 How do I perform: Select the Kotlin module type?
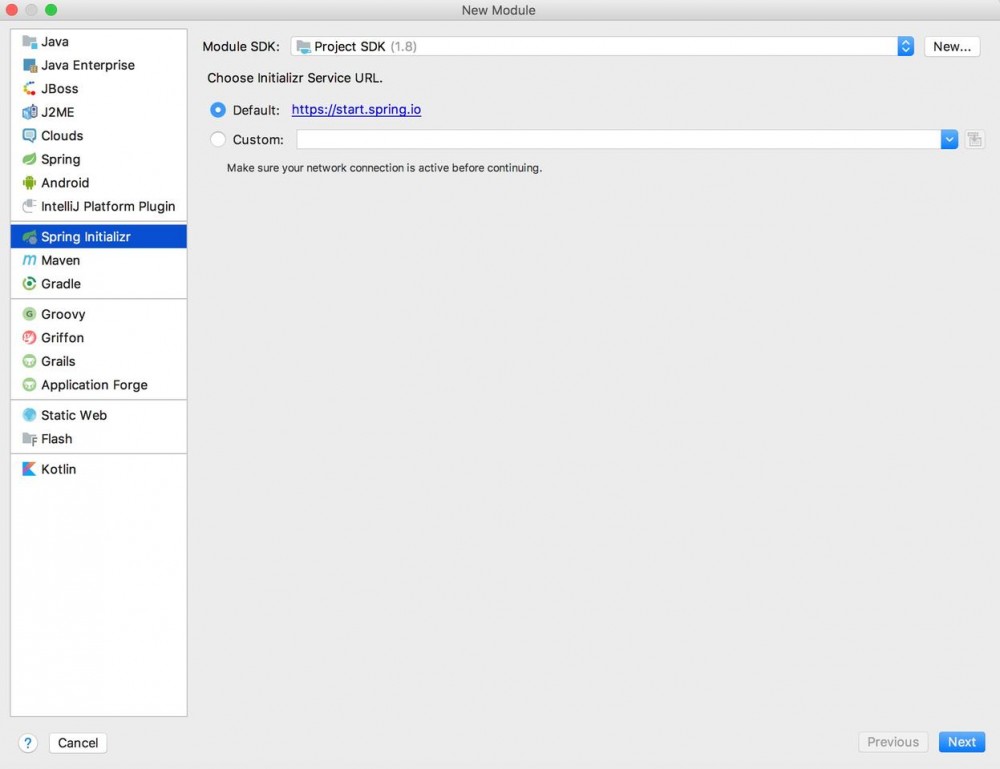(99, 469)
